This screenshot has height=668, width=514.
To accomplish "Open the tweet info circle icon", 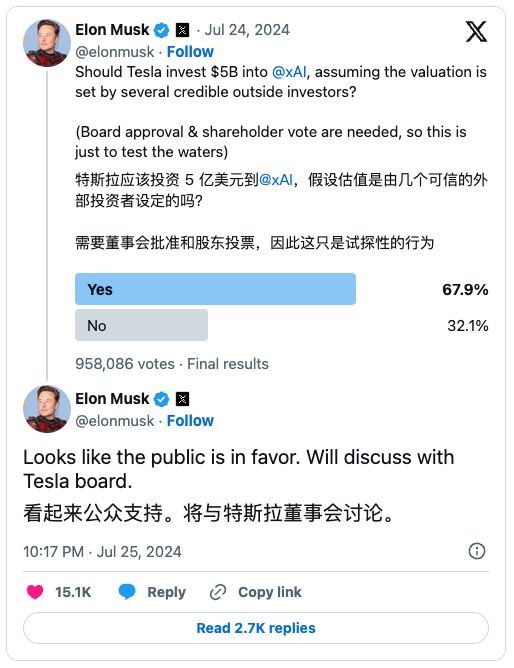I will (x=477, y=551).
